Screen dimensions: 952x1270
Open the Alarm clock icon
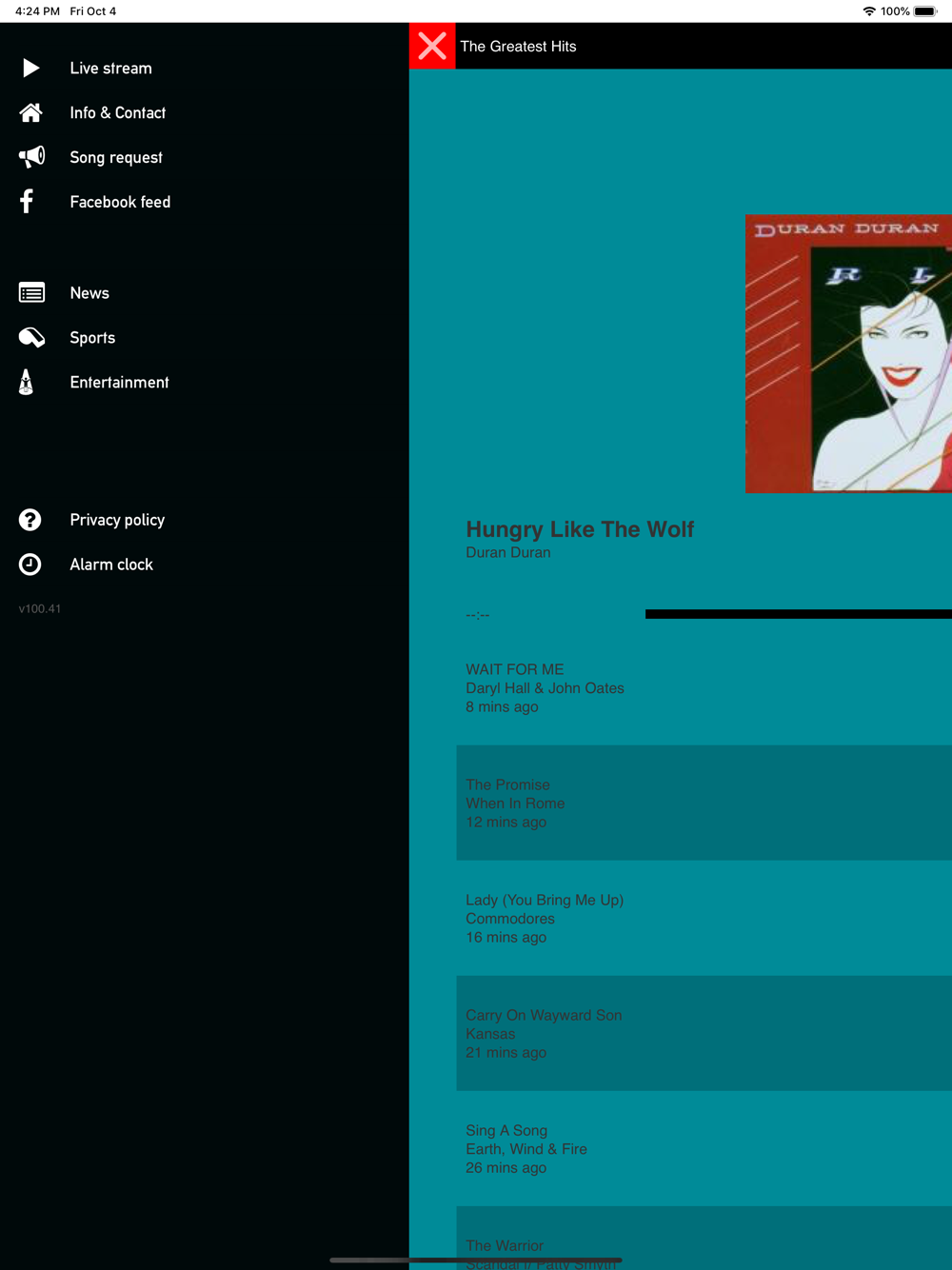coord(30,565)
